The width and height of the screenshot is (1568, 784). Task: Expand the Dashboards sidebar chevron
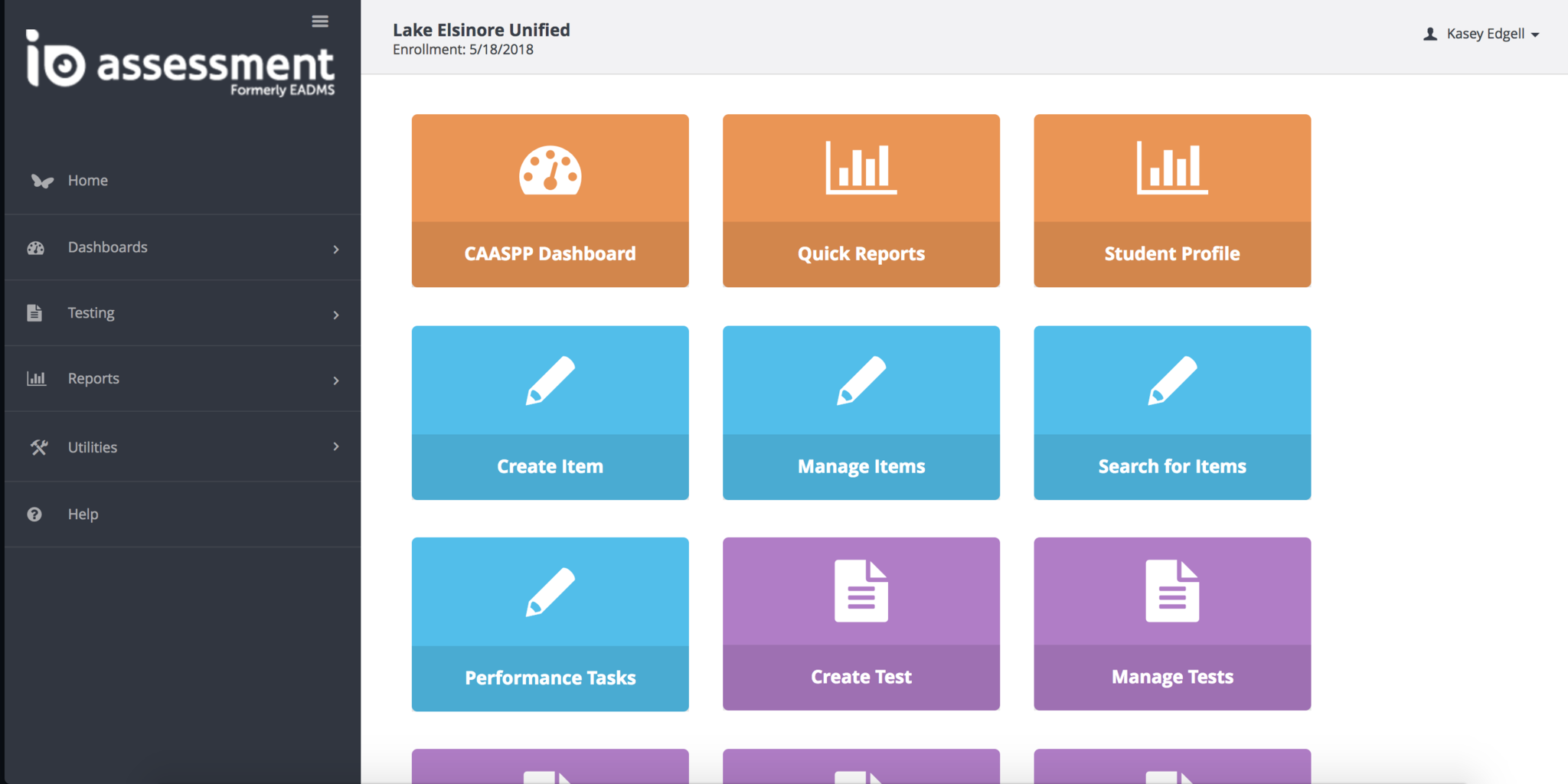pyautogui.click(x=335, y=249)
